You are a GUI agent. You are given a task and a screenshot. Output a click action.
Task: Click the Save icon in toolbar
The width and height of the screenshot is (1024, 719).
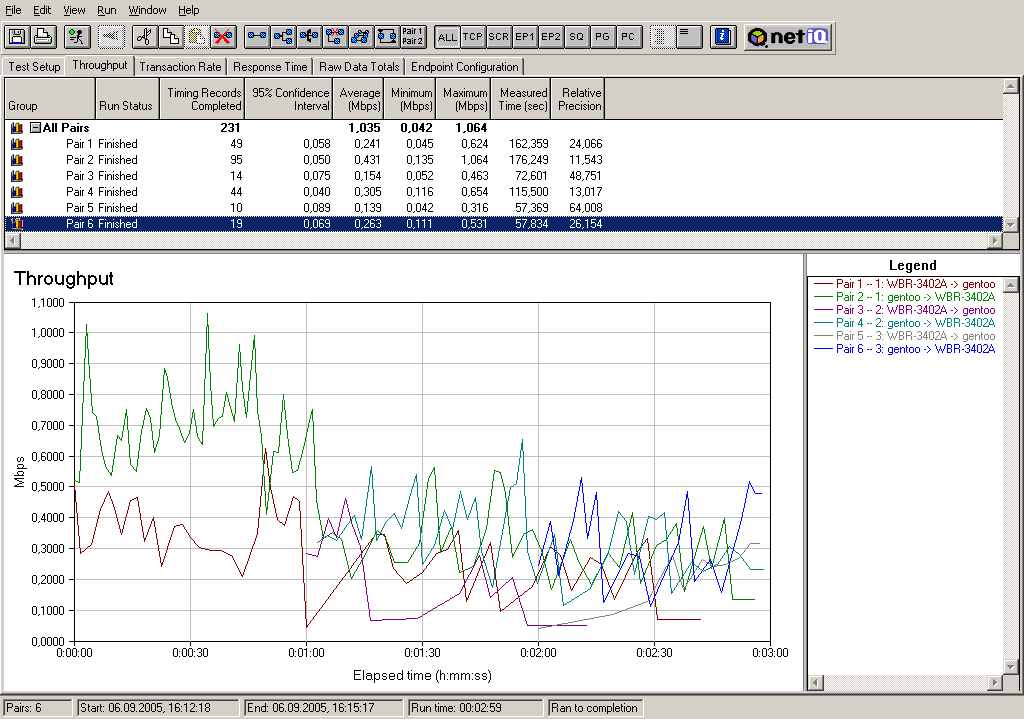tap(17, 37)
